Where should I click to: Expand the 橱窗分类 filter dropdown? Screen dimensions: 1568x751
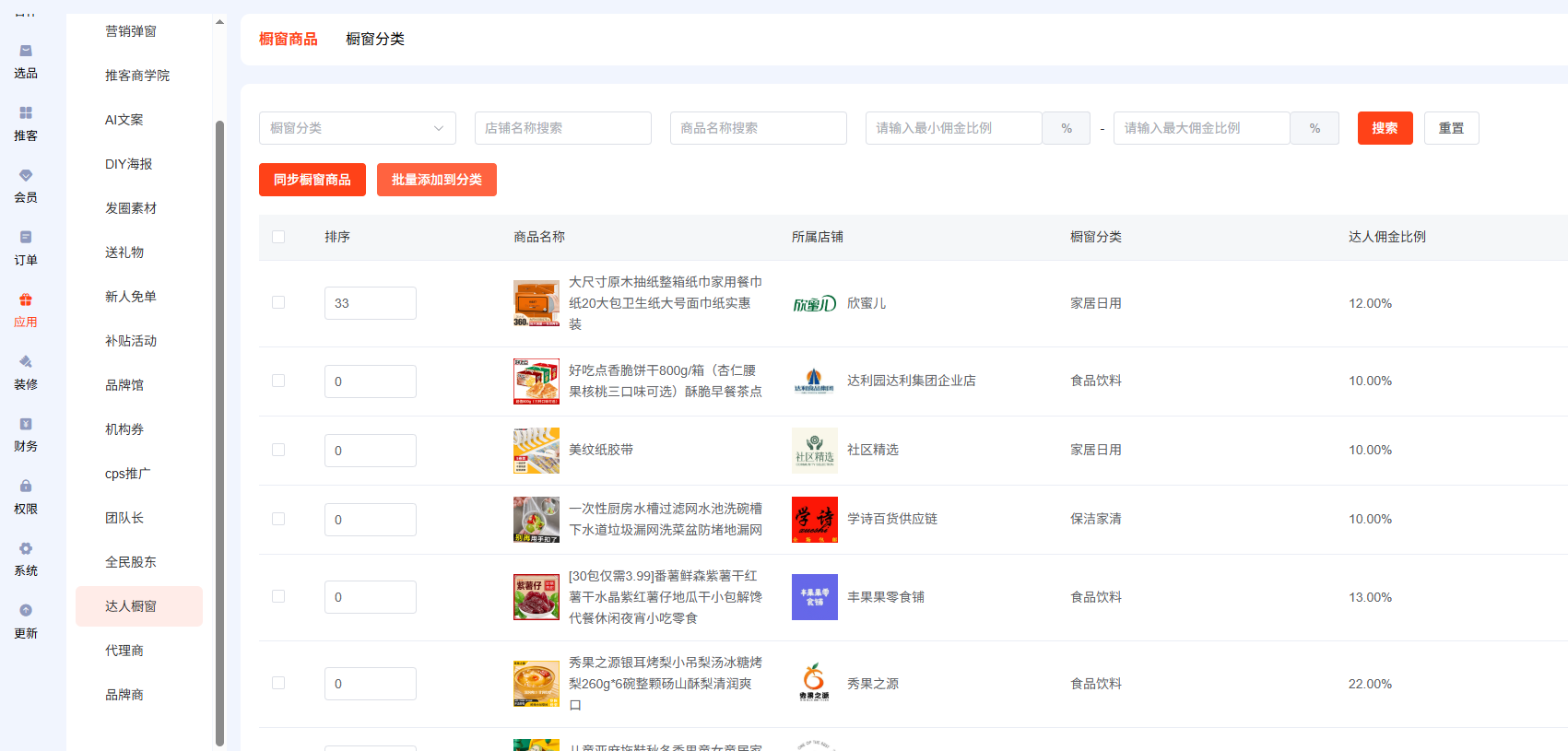357,128
